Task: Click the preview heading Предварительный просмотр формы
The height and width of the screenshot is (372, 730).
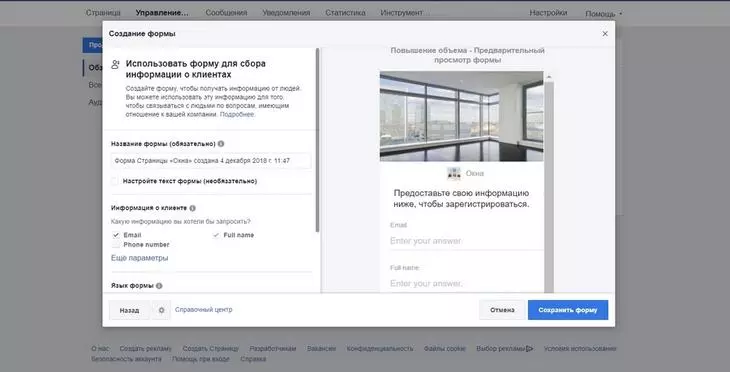Action: pos(467,55)
